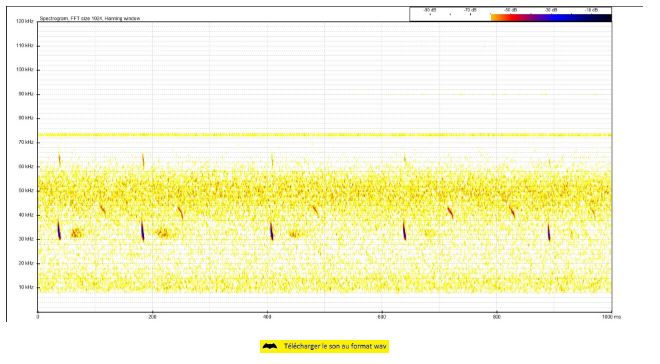Click the 0 origin label on time axis
660x364 pixels.
pyautogui.click(x=38, y=317)
